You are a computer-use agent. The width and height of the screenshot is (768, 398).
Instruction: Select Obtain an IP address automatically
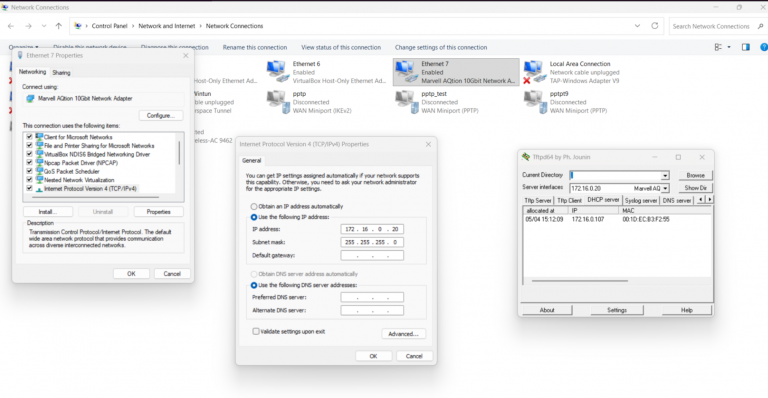(x=254, y=207)
